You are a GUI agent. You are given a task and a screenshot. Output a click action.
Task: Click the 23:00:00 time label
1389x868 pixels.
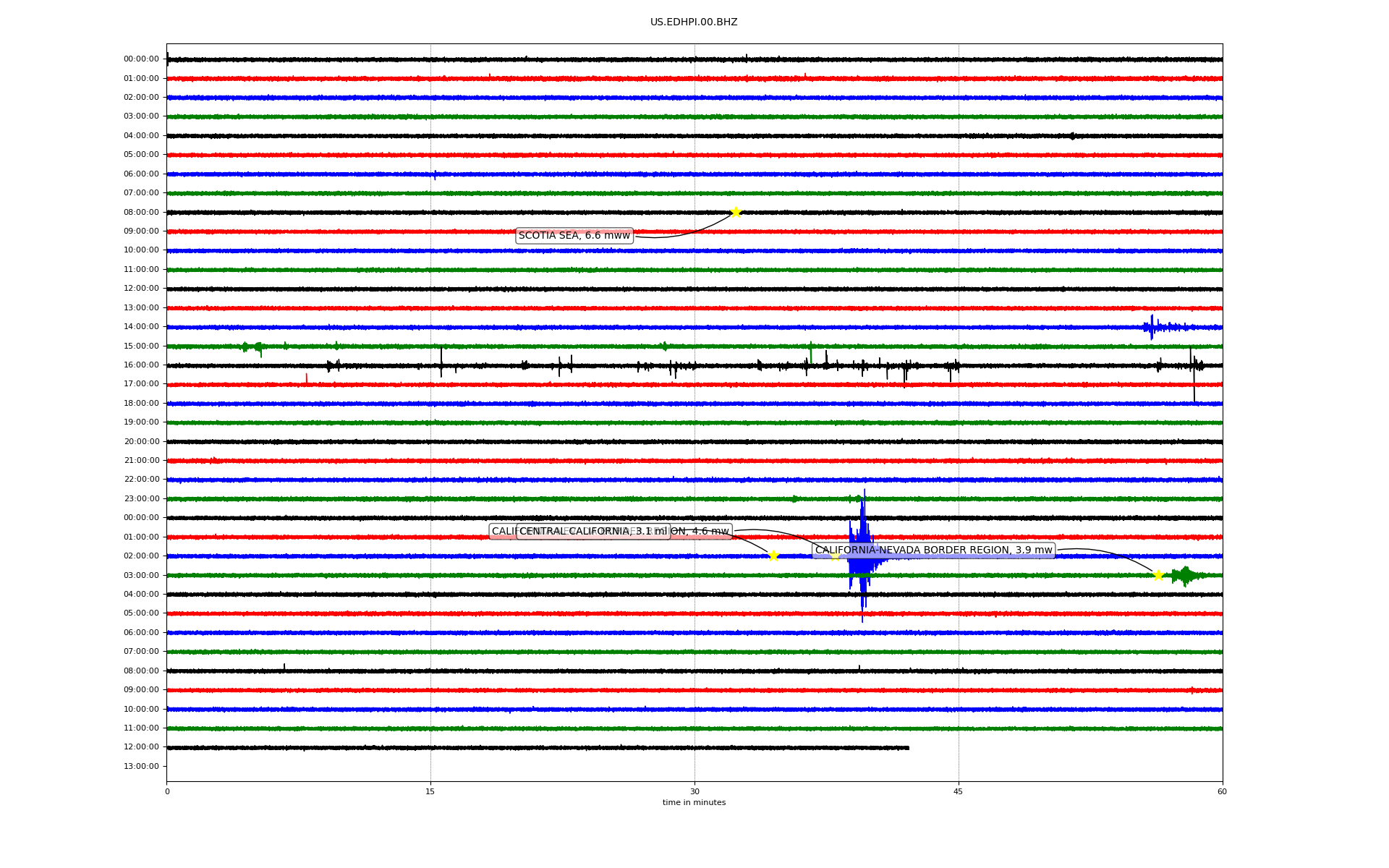(141, 498)
